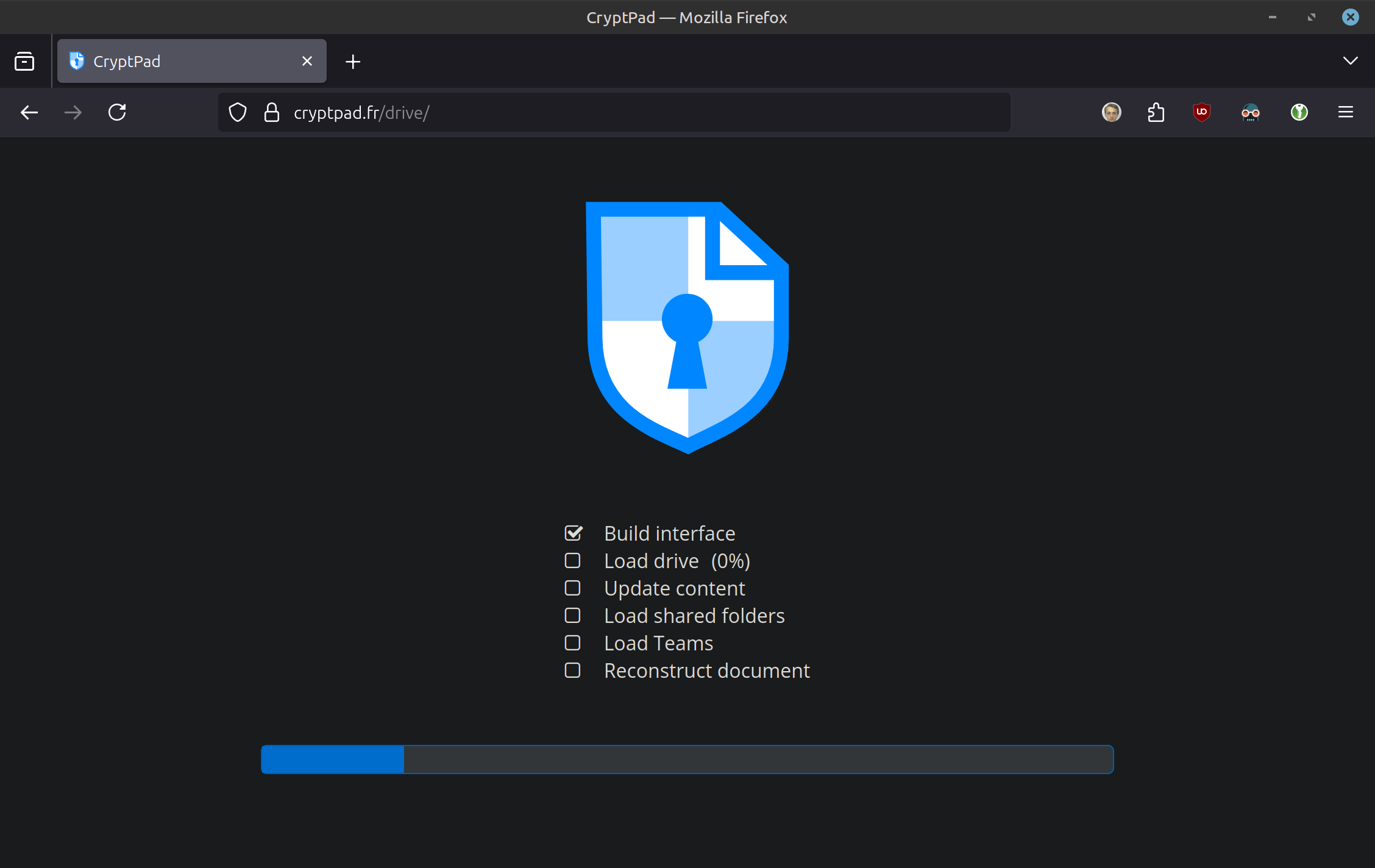Open the Firefox hamburger application menu
The image size is (1375, 868).
[1345, 112]
